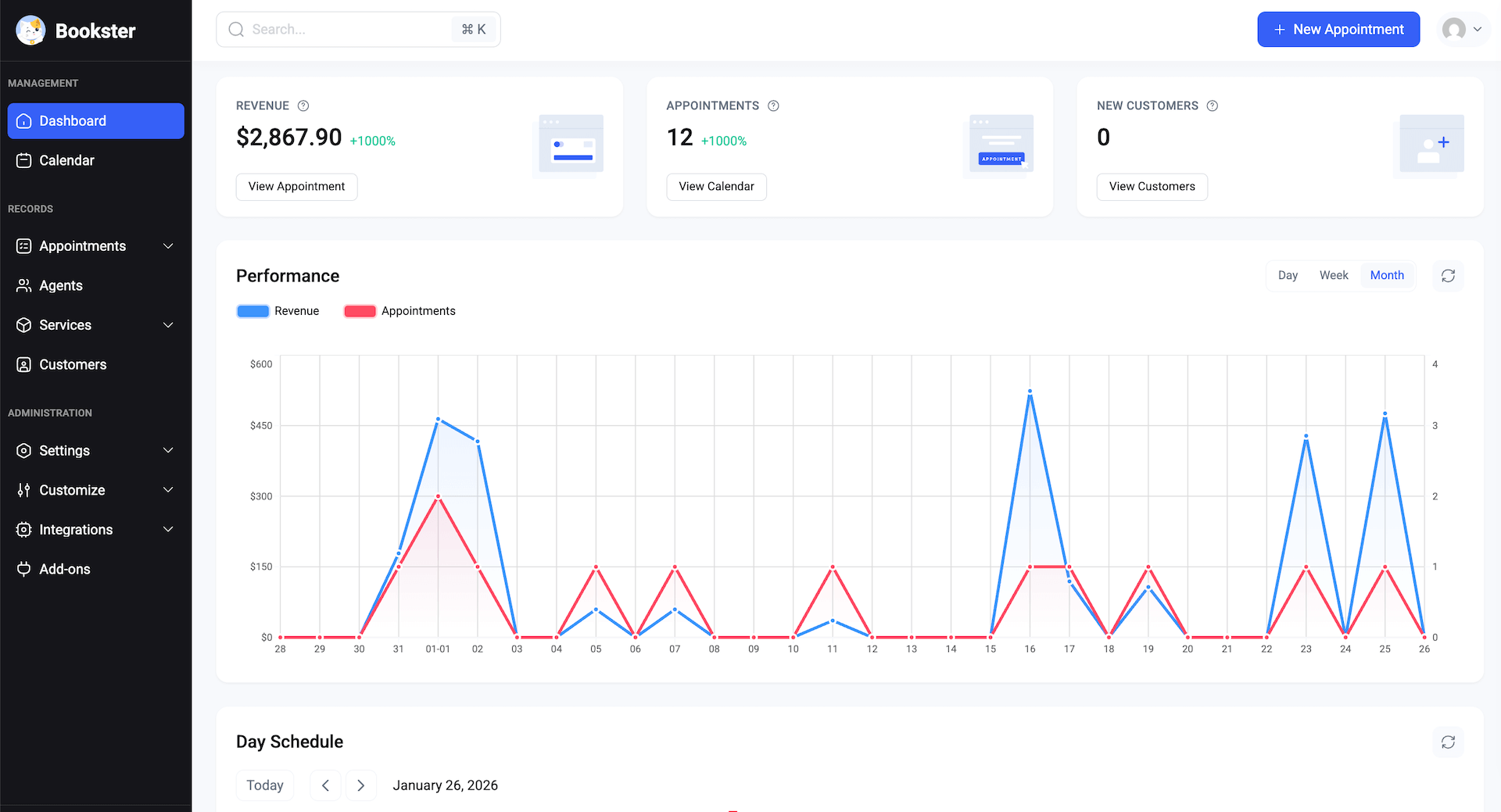This screenshot has height=812, width=1501.
Task: Open the user profile dropdown
Action: coord(1463,30)
